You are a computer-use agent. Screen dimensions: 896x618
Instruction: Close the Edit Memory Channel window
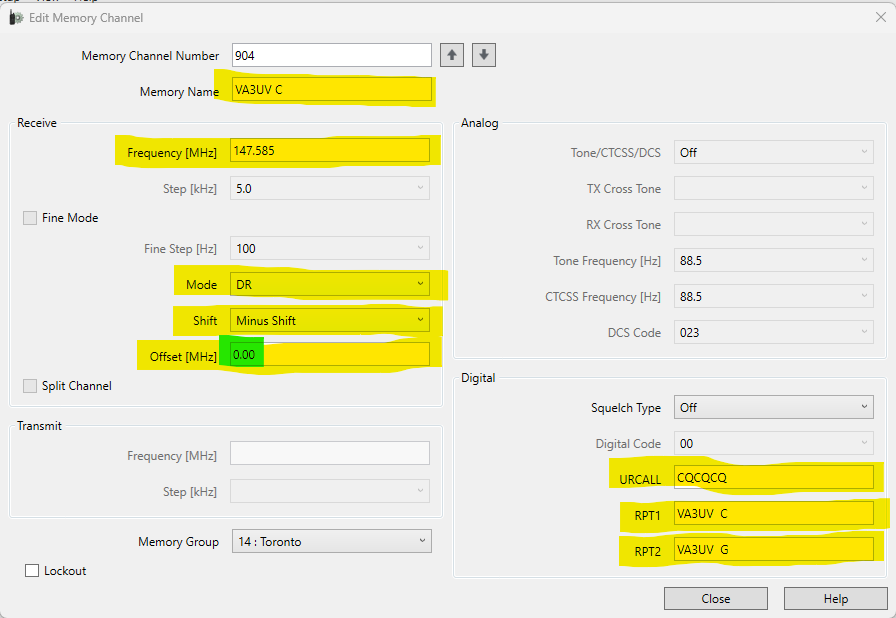pos(880,17)
